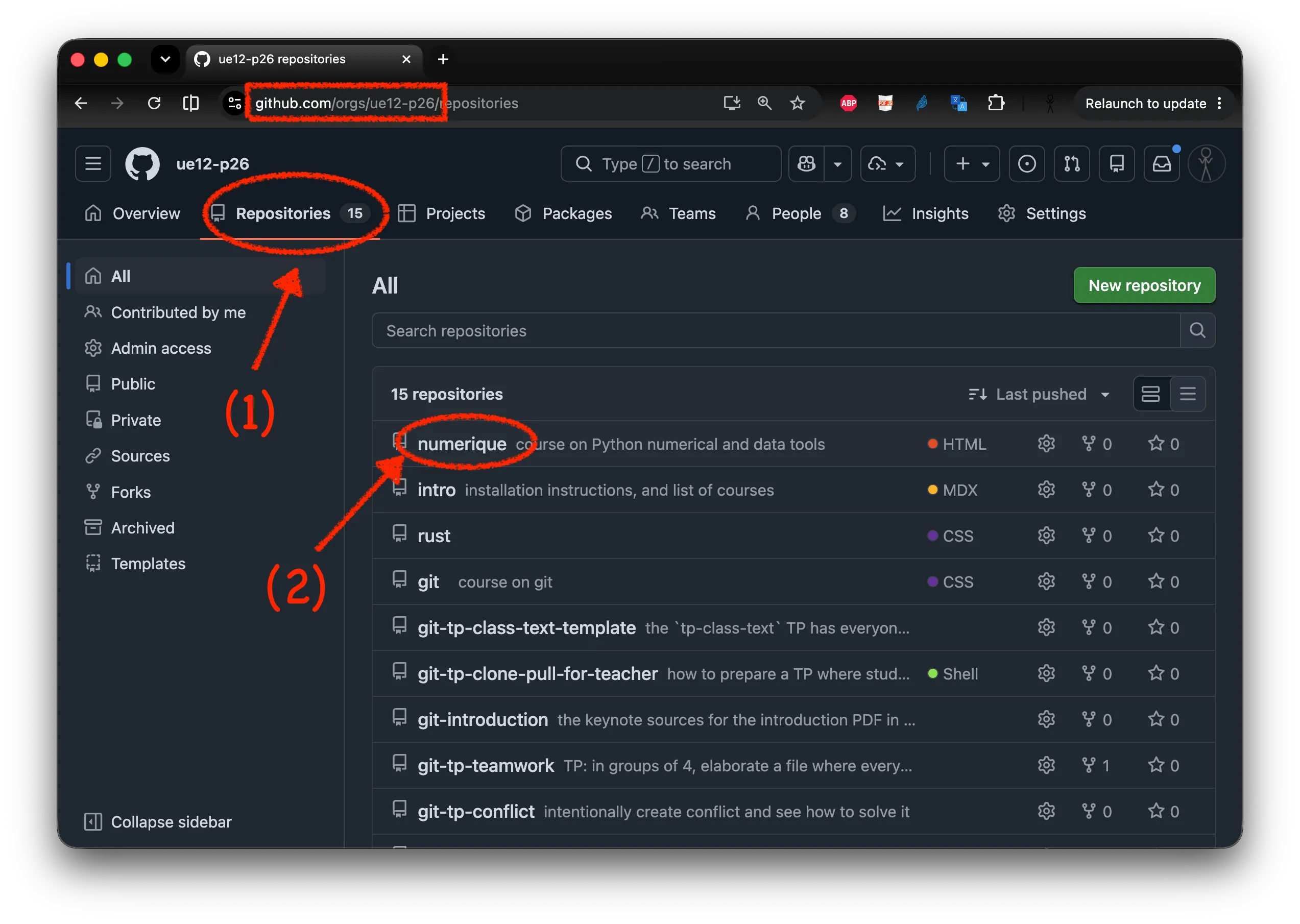Switch to the Overview tab
Image resolution: width=1300 pixels, height=924 pixels.
coord(132,213)
